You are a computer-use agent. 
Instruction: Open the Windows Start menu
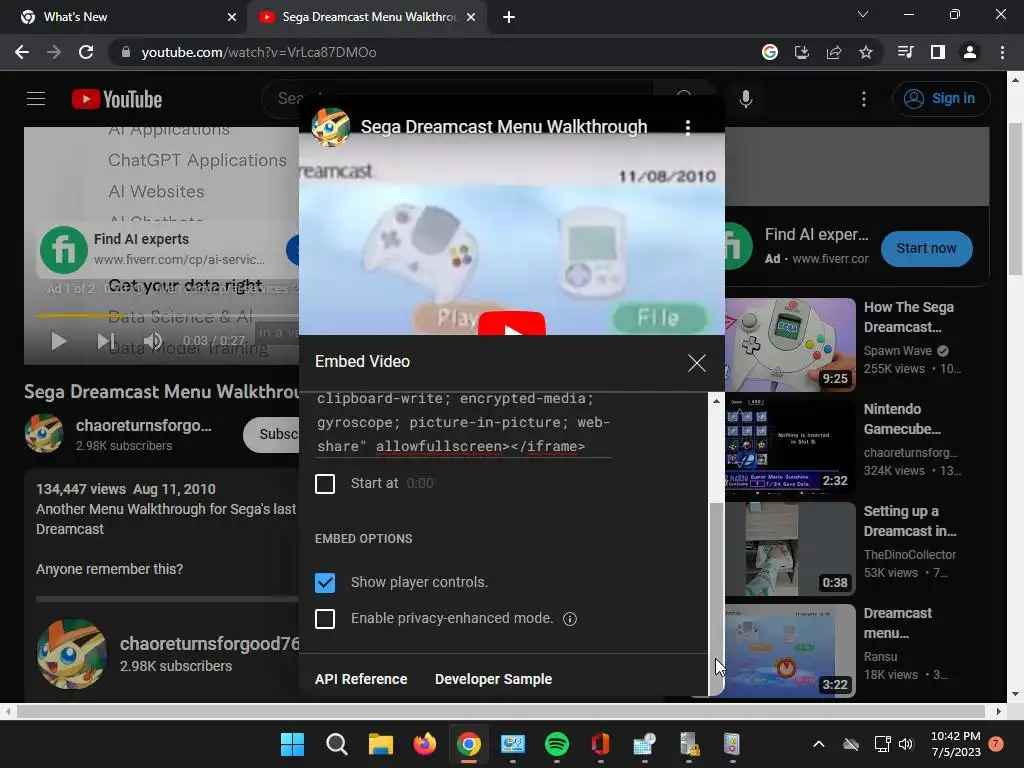tap(292, 744)
